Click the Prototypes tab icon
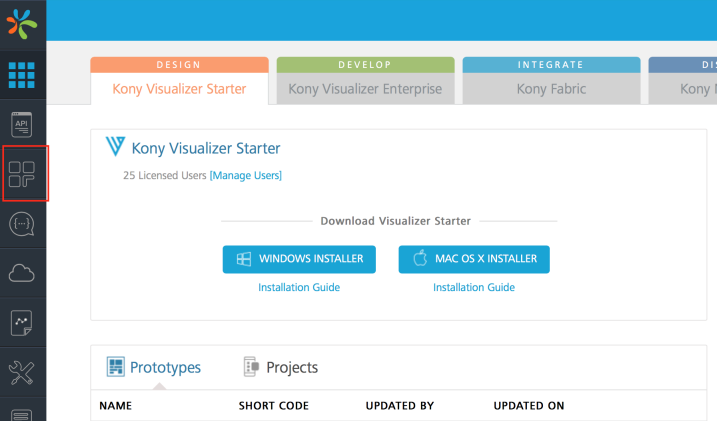The width and height of the screenshot is (717, 421). pos(115,367)
